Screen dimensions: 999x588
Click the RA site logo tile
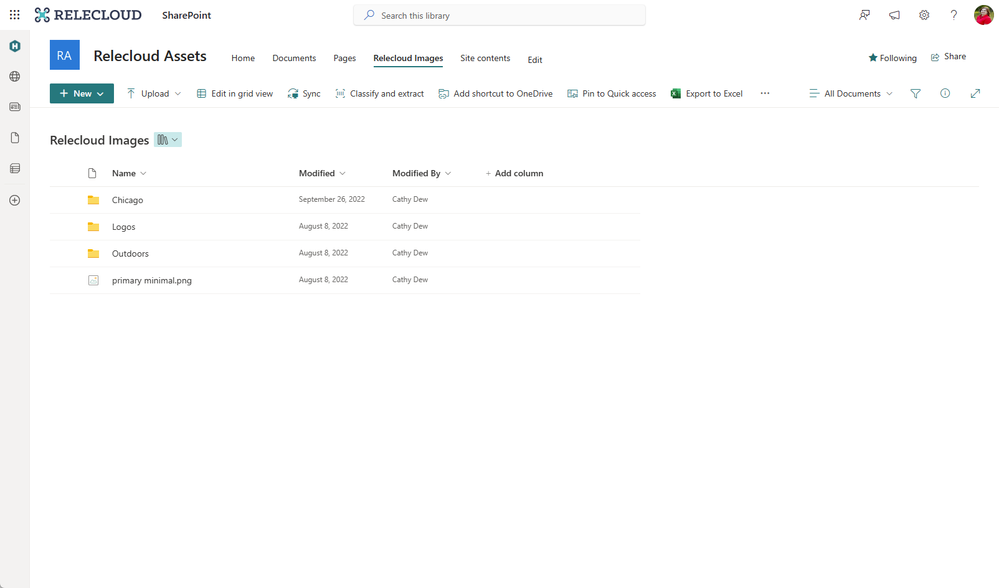tap(64, 55)
